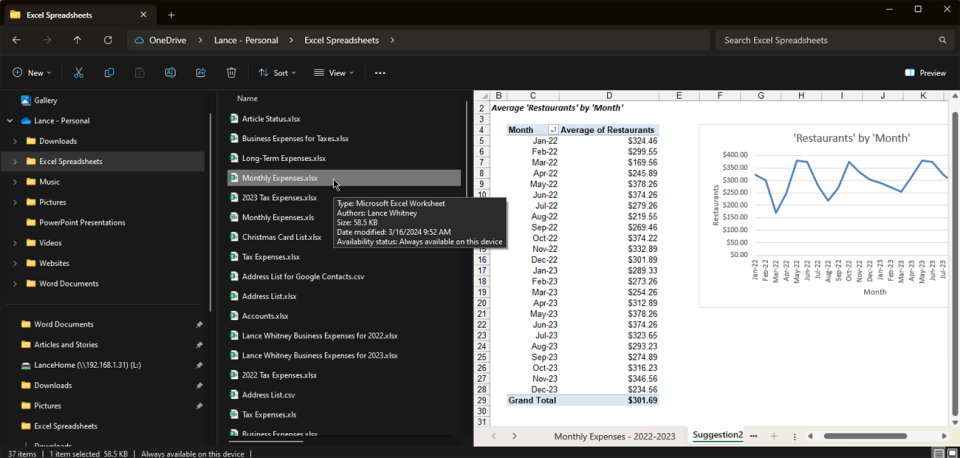Click the Delete trash can icon
This screenshot has height=458, width=960.
pos(231,73)
